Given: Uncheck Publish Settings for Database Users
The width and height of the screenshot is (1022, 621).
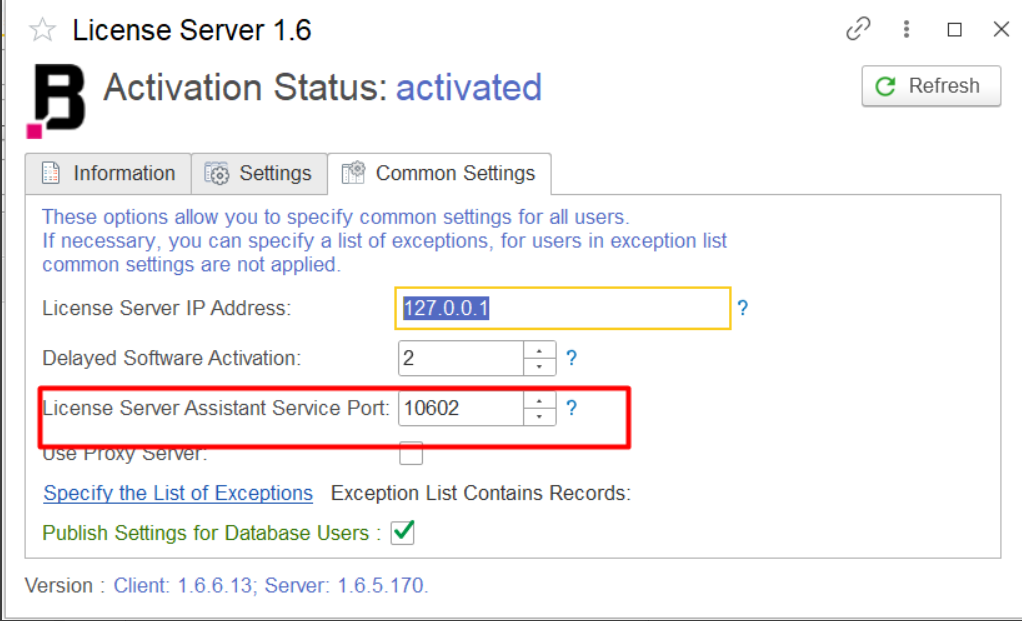Looking at the screenshot, I should [402, 533].
